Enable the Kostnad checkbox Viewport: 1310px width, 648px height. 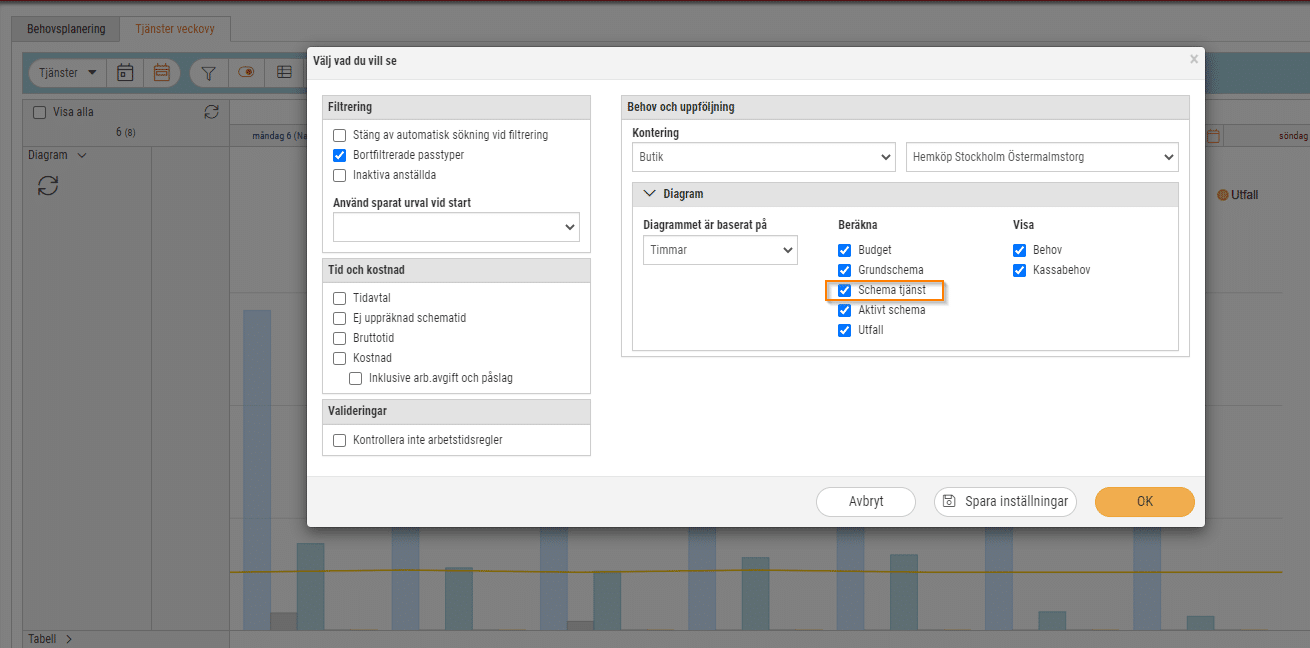tap(340, 358)
